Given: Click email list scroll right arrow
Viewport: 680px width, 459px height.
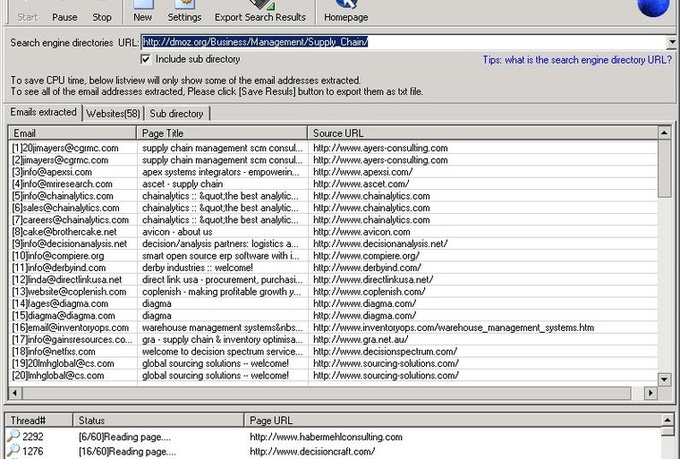Looking at the screenshot, I should (650, 393).
